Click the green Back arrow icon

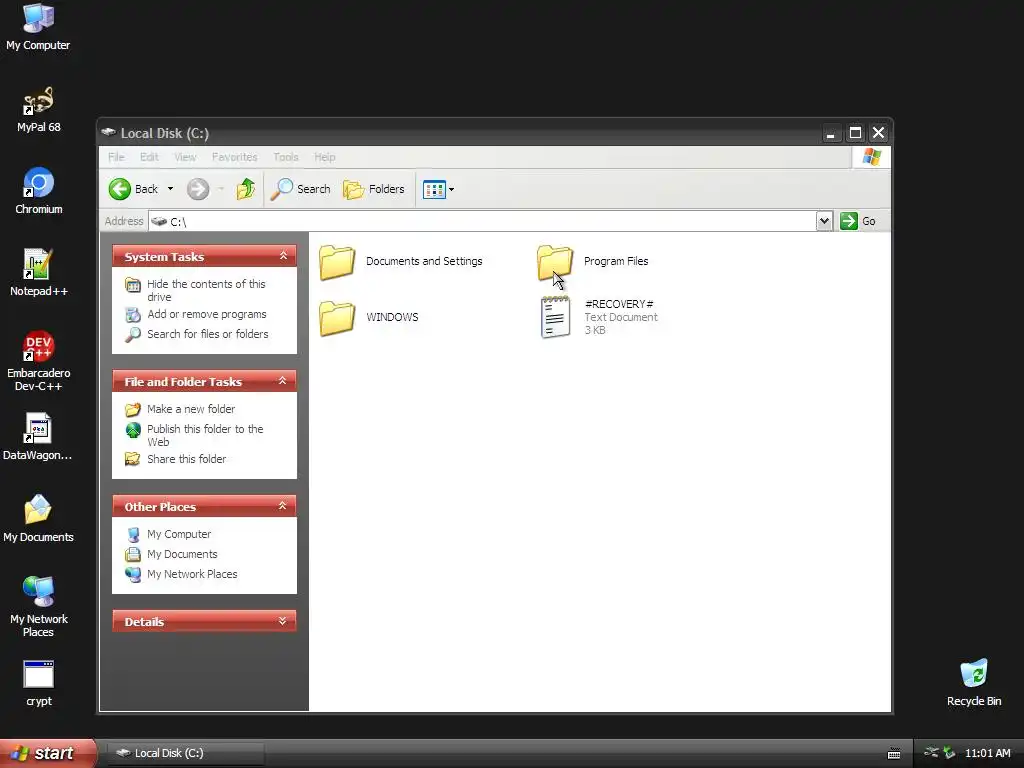(120, 189)
